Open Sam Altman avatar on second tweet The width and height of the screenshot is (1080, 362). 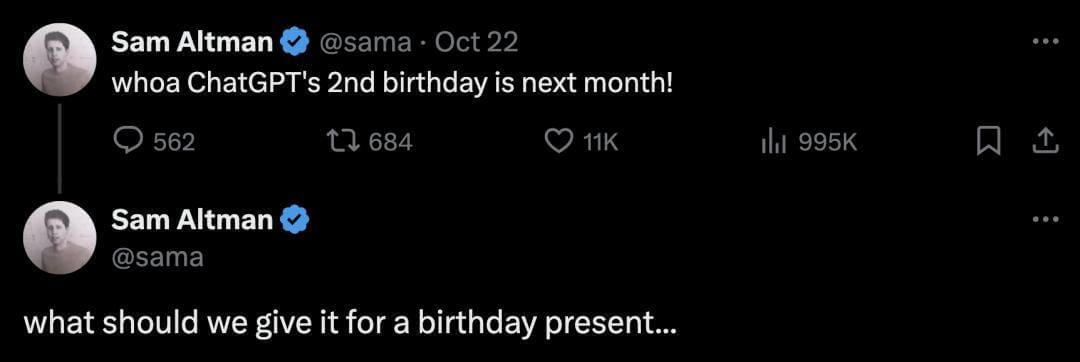pyautogui.click(x=60, y=238)
